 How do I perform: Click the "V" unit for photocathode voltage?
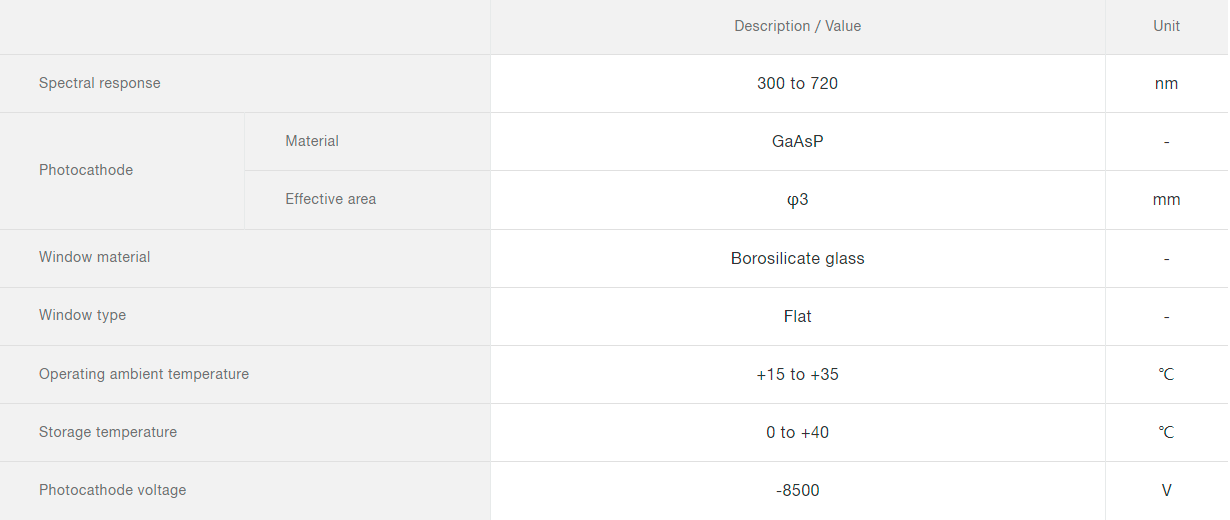[1166, 490]
